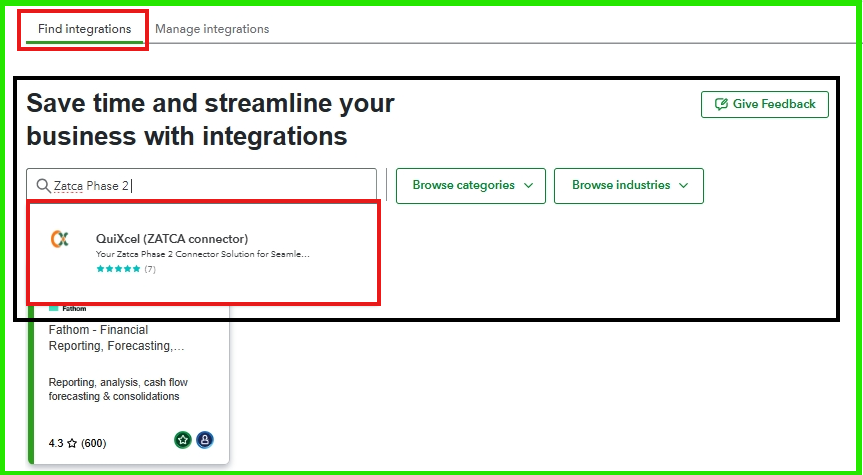Click the QuiXcel description text line
The height and width of the screenshot is (475, 863).
(x=203, y=254)
